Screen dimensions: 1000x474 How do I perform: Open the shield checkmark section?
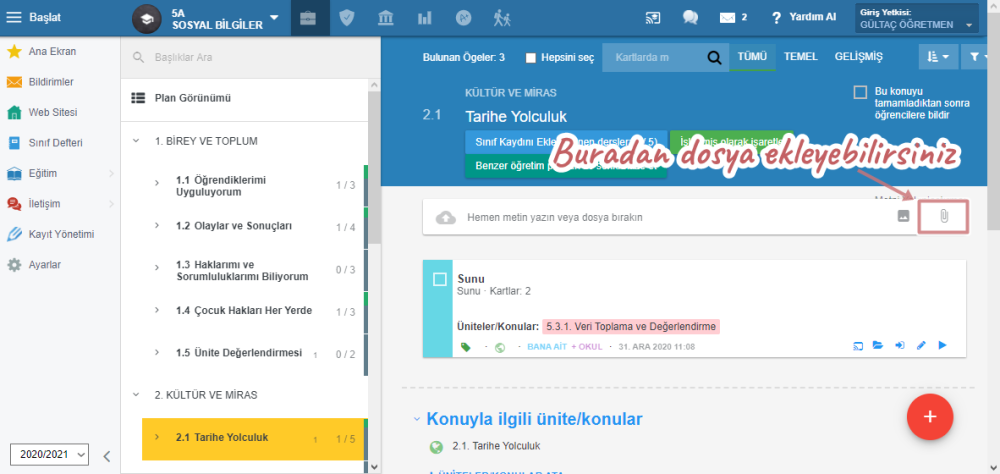[x=346, y=19]
